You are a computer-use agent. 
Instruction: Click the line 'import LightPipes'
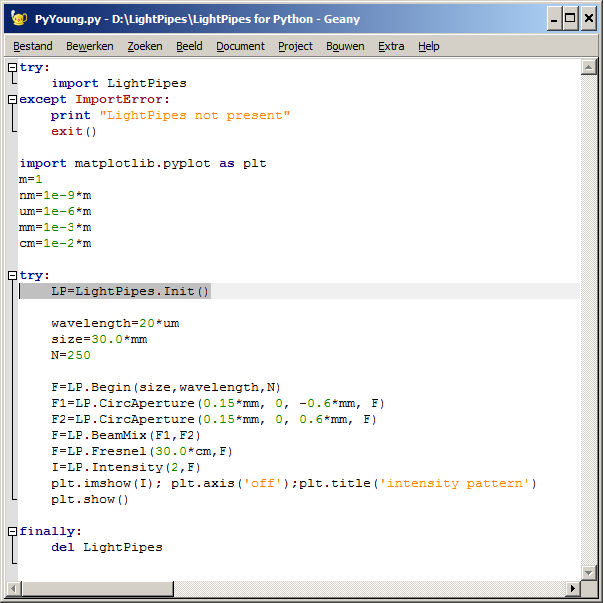click(119, 83)
